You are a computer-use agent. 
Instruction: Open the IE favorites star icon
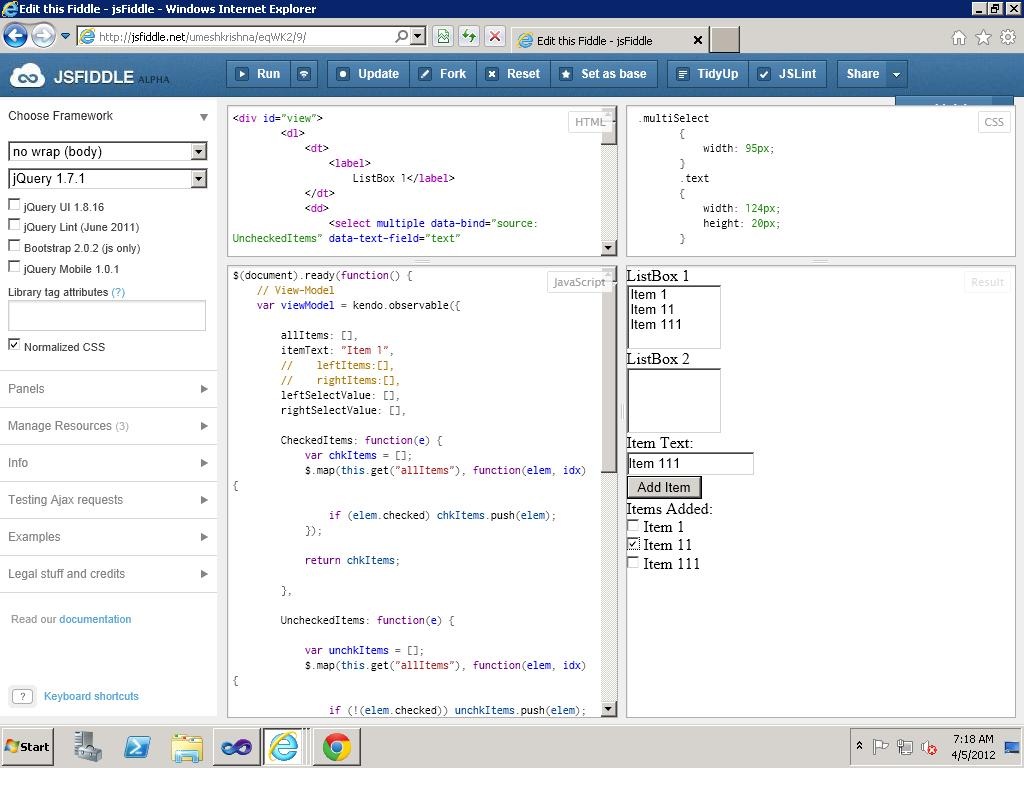click(x=983, y=38)
